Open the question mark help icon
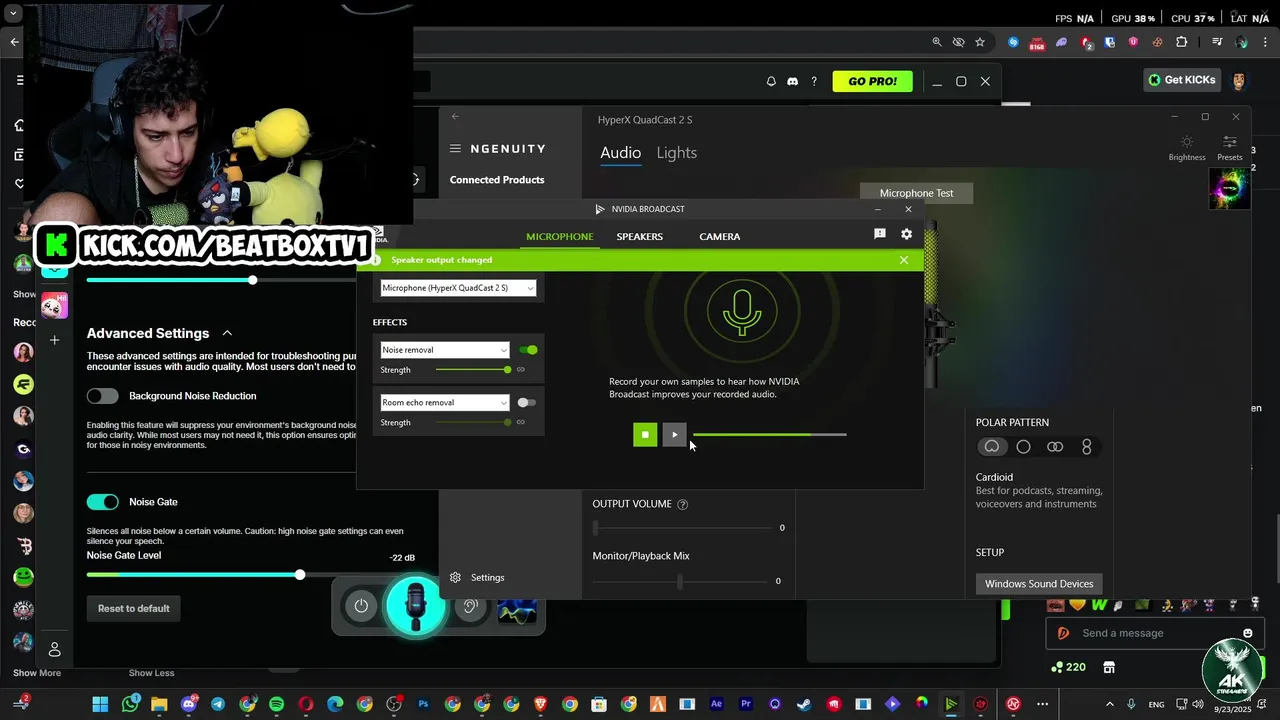 814,81
